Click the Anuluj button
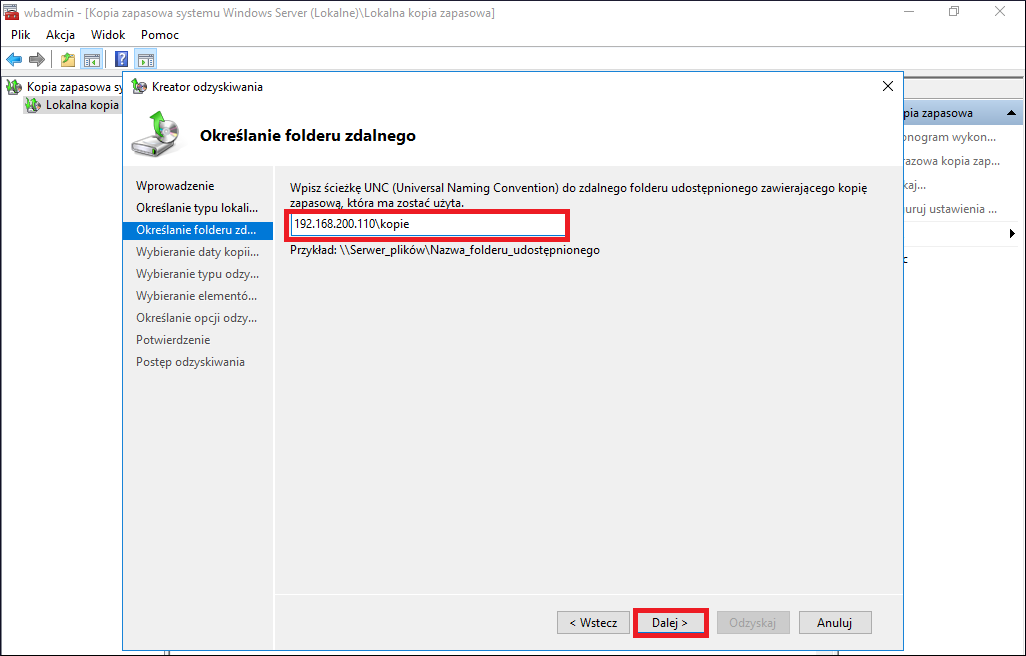 835,623
